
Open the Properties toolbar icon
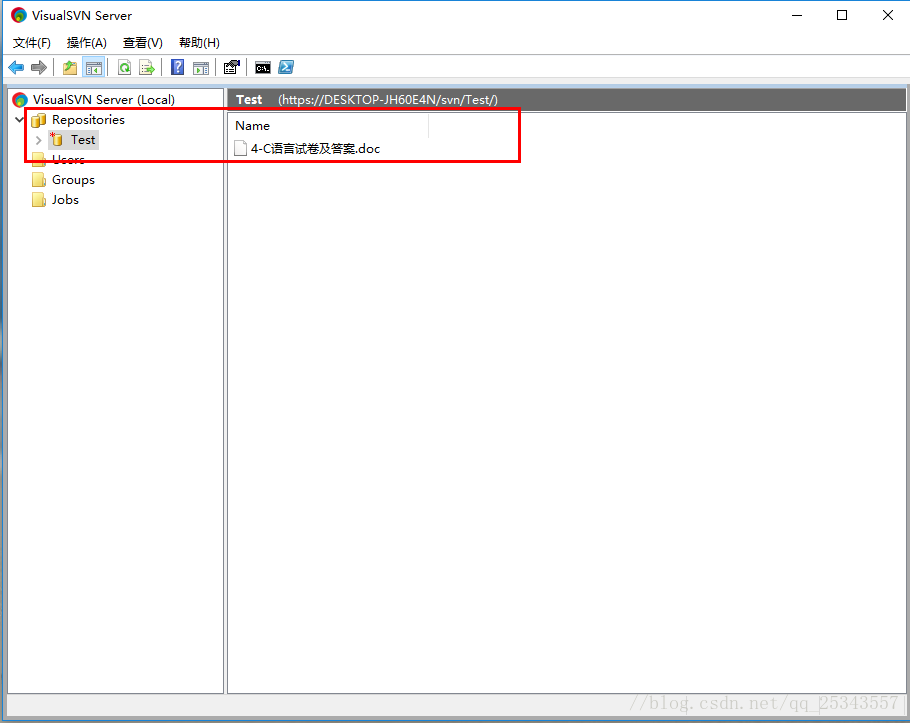point(232,67)
